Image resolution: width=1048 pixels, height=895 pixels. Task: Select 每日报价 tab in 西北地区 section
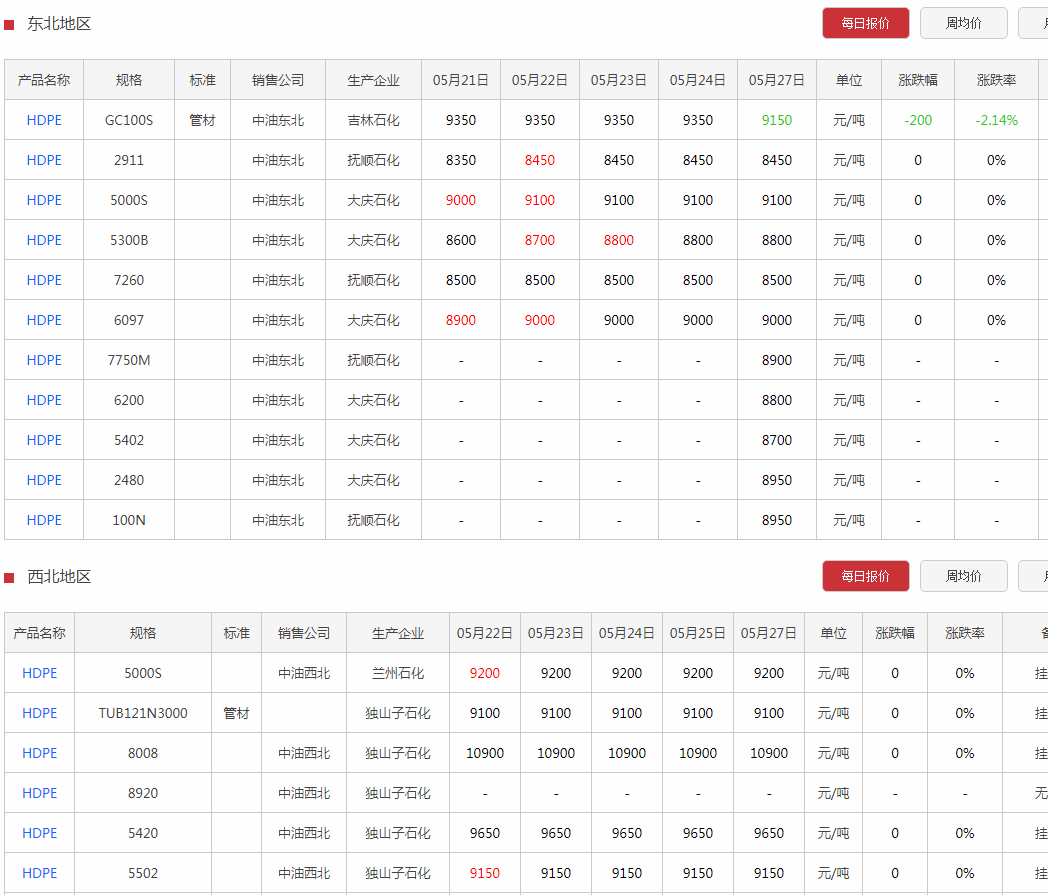[866, 576]
